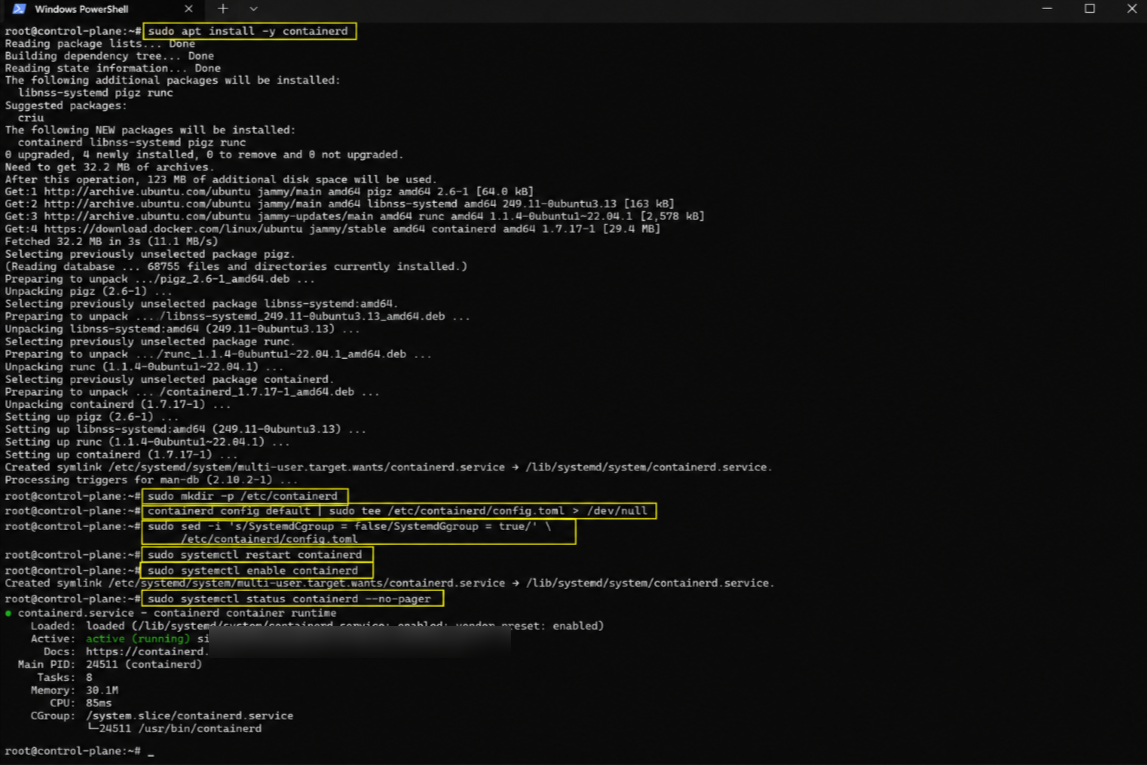This screenshot has width=1147, height=765.
Task: Click the 'Reading package lists... Done' line
Action: pyautogui.click(x=100, y=44)
